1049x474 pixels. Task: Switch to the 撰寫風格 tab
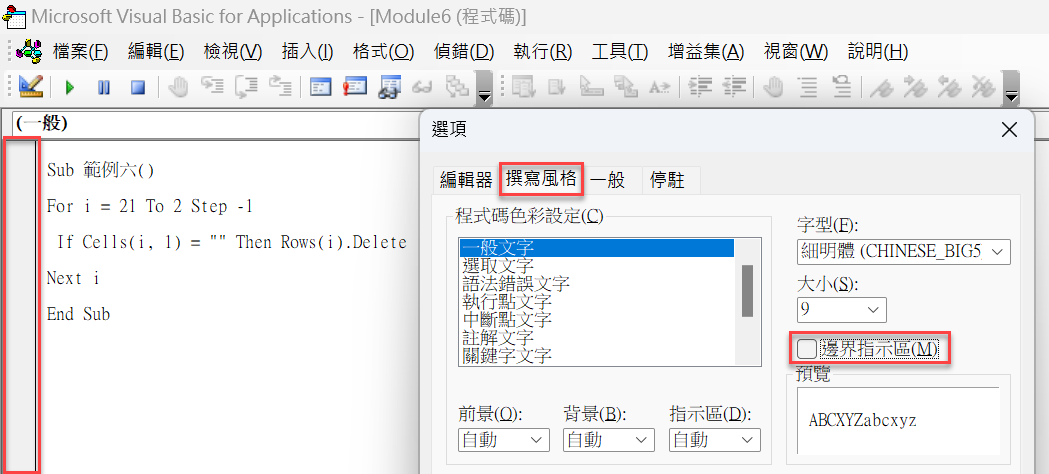click(x=543, y=179)
